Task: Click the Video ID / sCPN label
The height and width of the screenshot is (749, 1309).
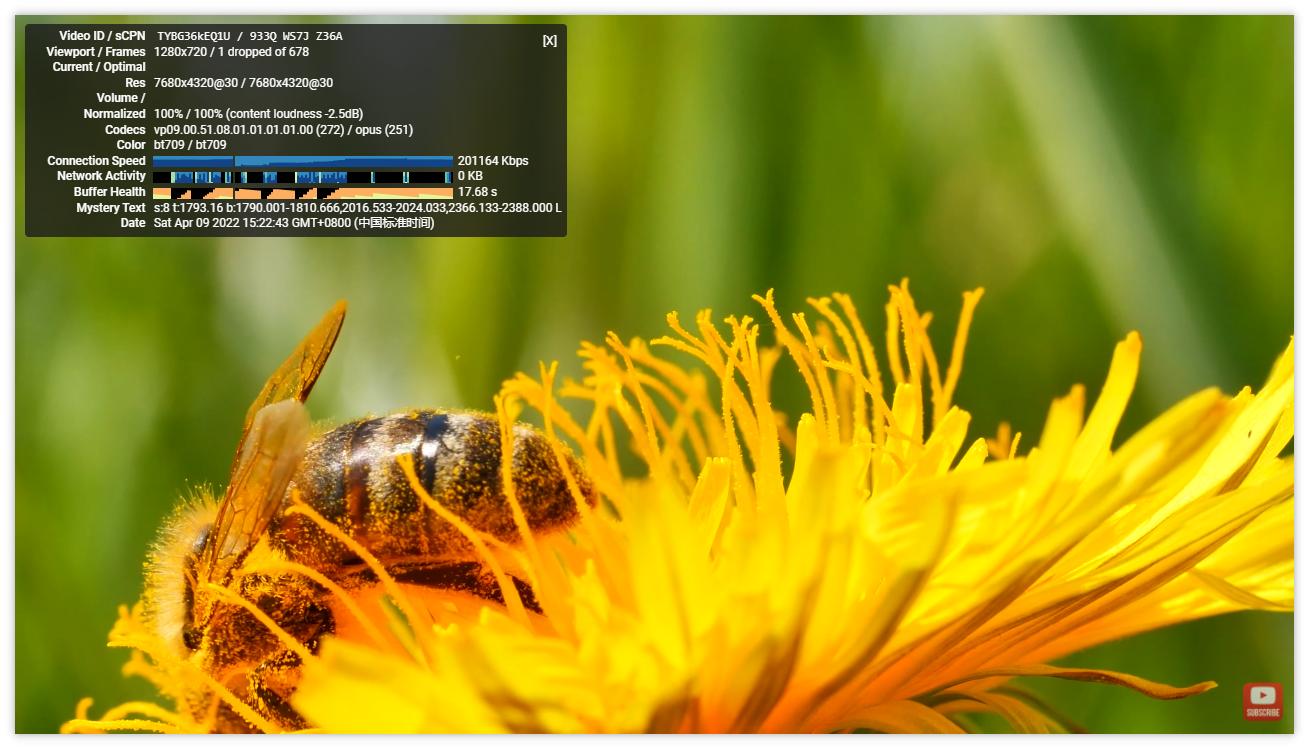Action: 102,36
